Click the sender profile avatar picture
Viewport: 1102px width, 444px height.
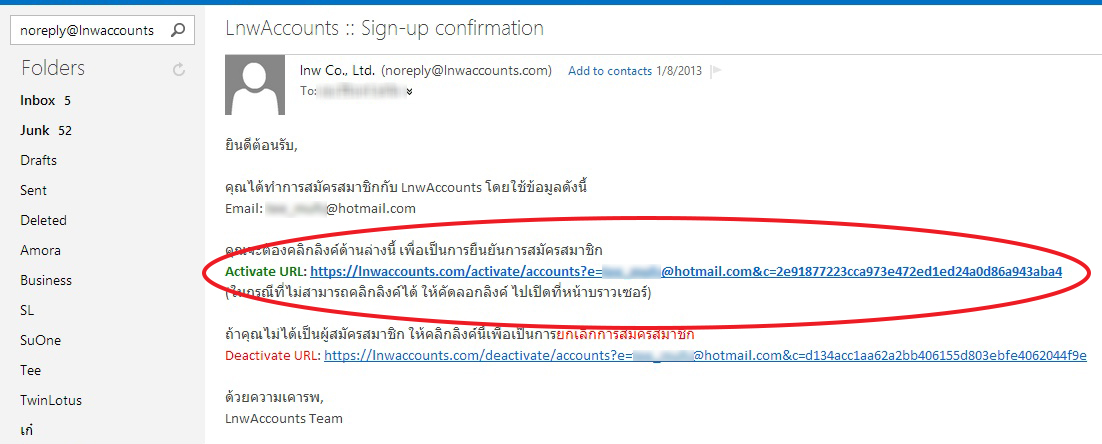click(254, 85)
